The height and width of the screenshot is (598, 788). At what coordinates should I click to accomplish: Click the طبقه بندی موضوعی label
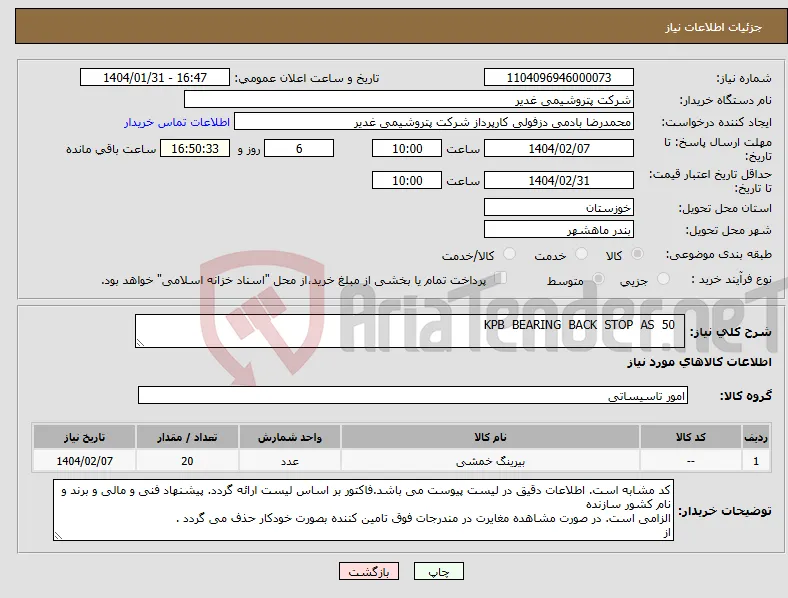(x=719, y=254)
